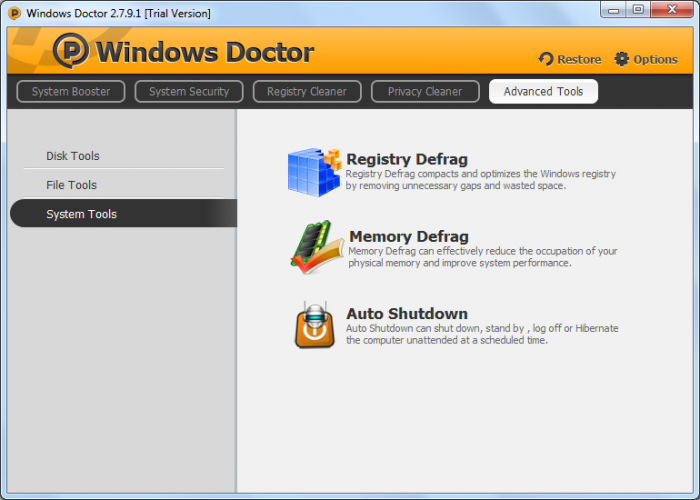The width and height of the screenshot is (700, 500).
Task: Choose File Tools in the sidebar
Action: tap(71, 185)
